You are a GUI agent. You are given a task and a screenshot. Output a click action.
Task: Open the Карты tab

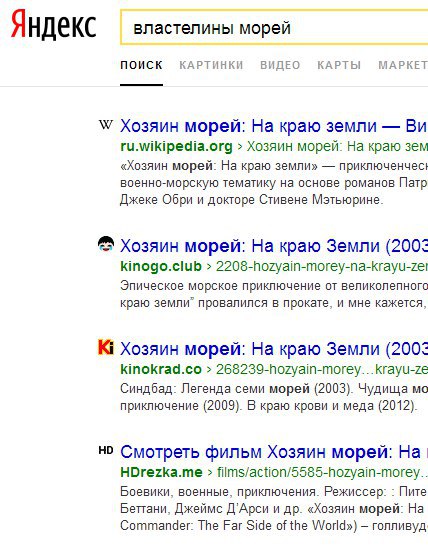click(x=339, y=65)
